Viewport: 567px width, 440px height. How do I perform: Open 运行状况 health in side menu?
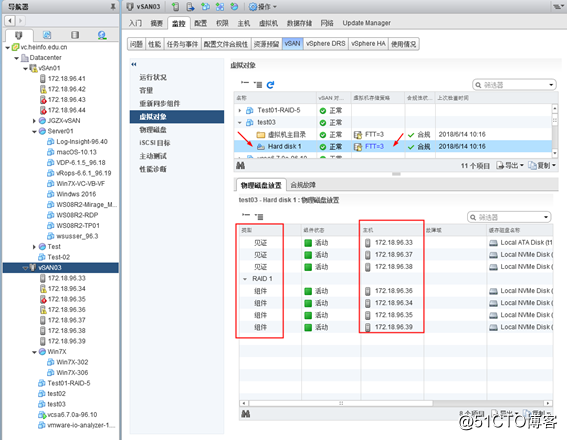(153, 77)
